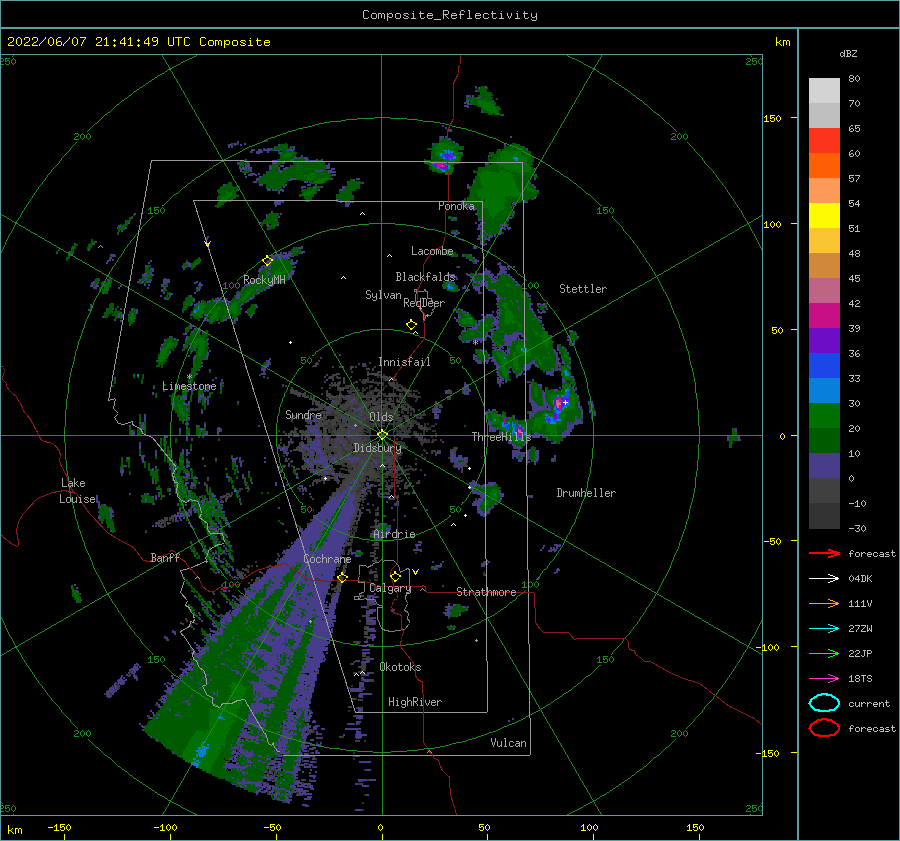
Task: Click the Limestone label
Action: (189, 386)
